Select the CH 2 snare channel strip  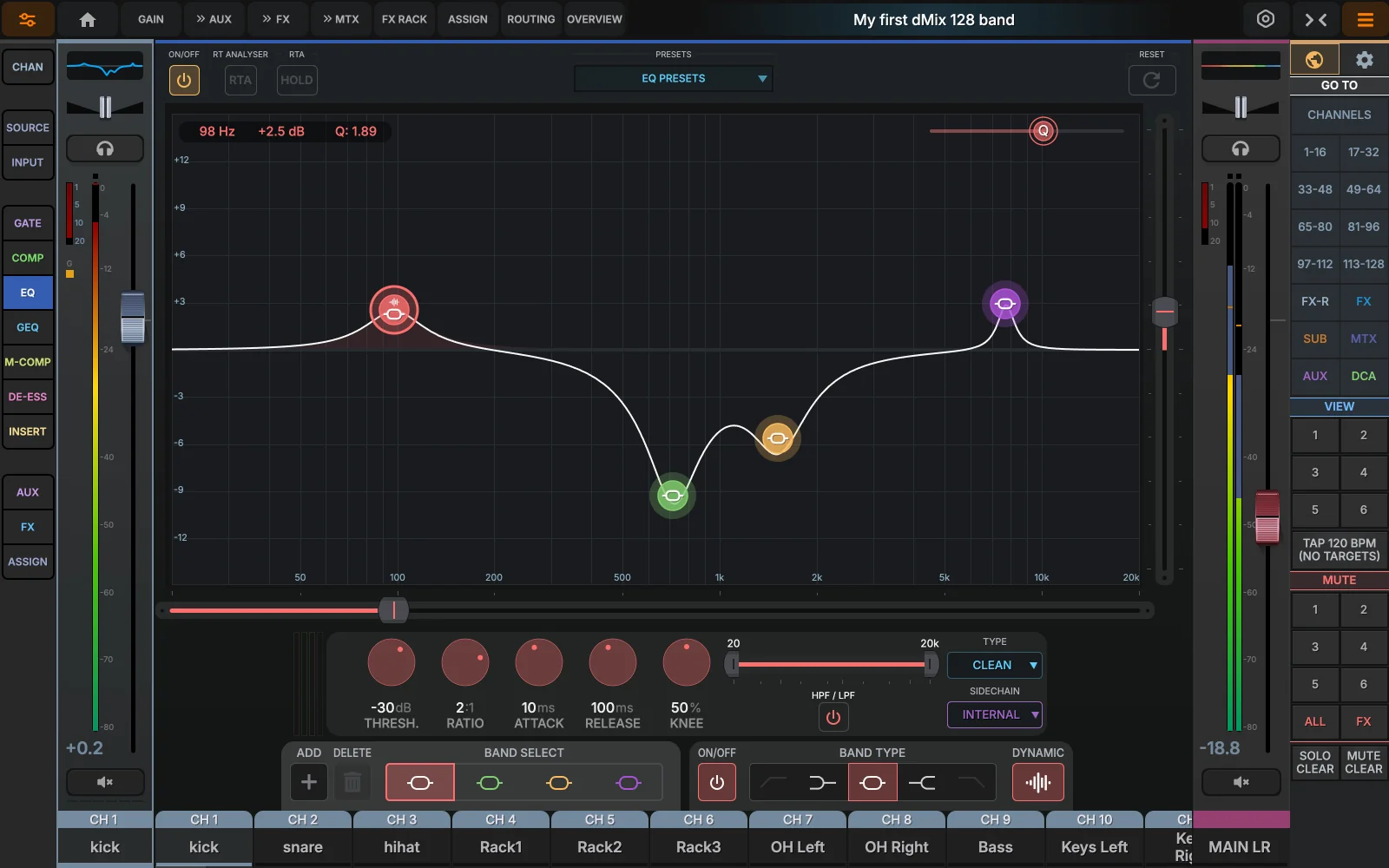point(303,838)
